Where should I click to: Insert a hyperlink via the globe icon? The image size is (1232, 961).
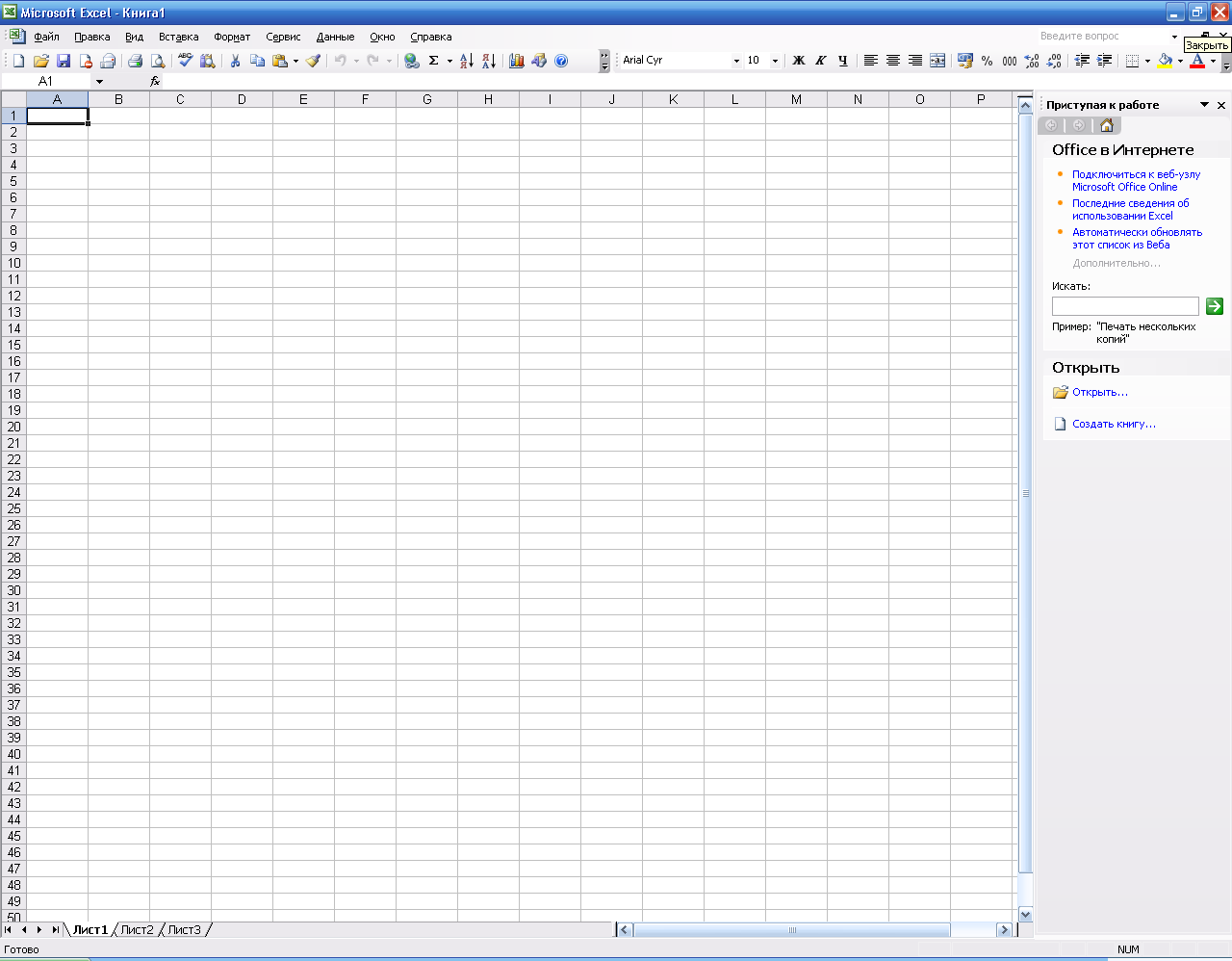tap(412, 61)
